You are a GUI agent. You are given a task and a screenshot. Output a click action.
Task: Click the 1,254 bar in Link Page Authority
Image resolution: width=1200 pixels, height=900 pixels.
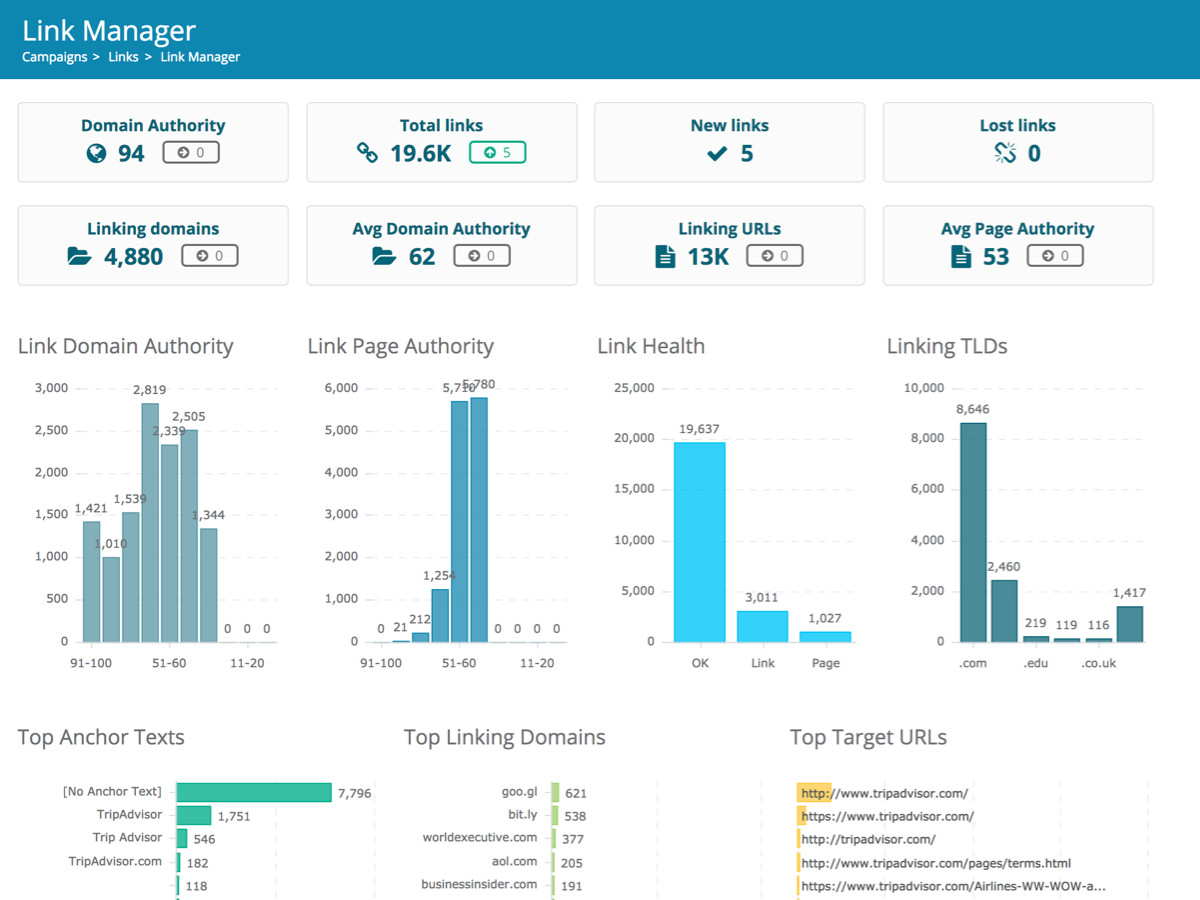coord(440,615)
